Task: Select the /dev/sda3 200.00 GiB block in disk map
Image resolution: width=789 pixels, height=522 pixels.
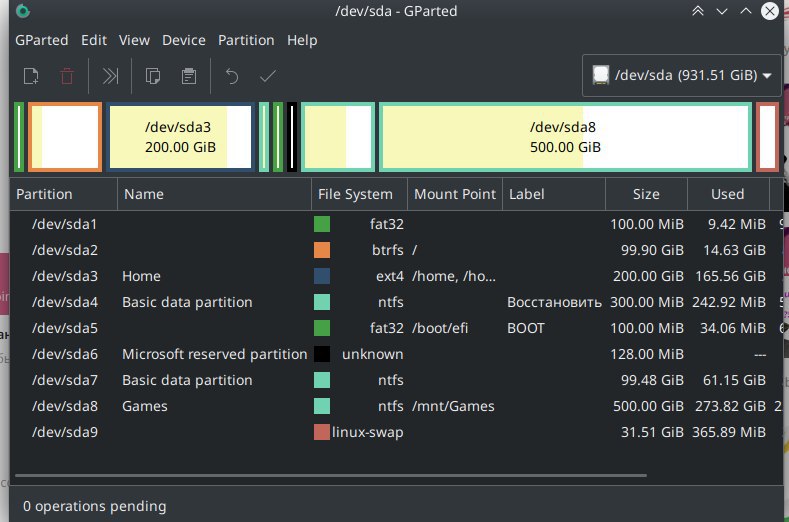Action: coord(180,137)
